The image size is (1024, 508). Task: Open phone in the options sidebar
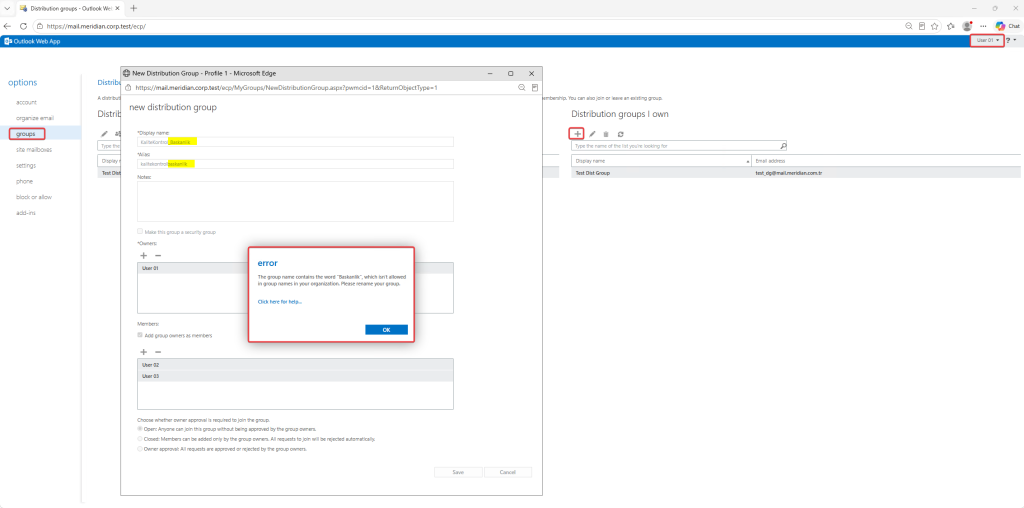pyautogui.click(x=24, y=181)
